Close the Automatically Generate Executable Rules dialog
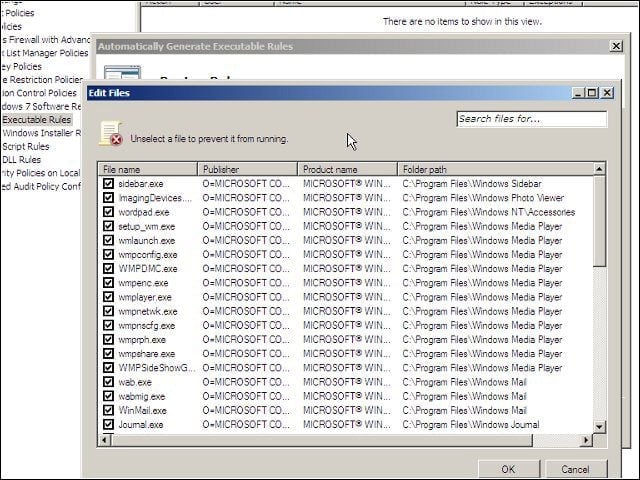 (x=616, y=46)
